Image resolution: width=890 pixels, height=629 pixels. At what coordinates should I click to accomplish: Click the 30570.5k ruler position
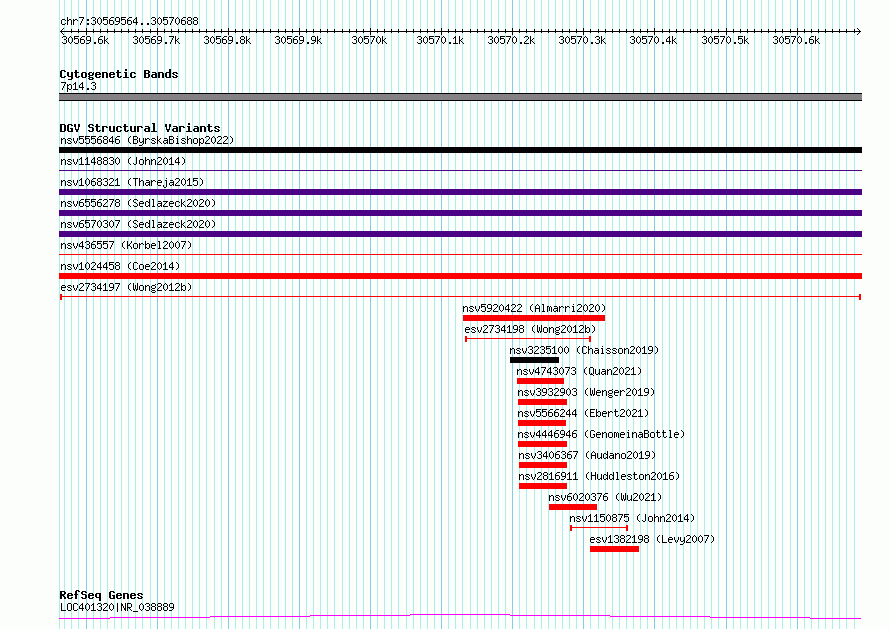pos(725,40)
